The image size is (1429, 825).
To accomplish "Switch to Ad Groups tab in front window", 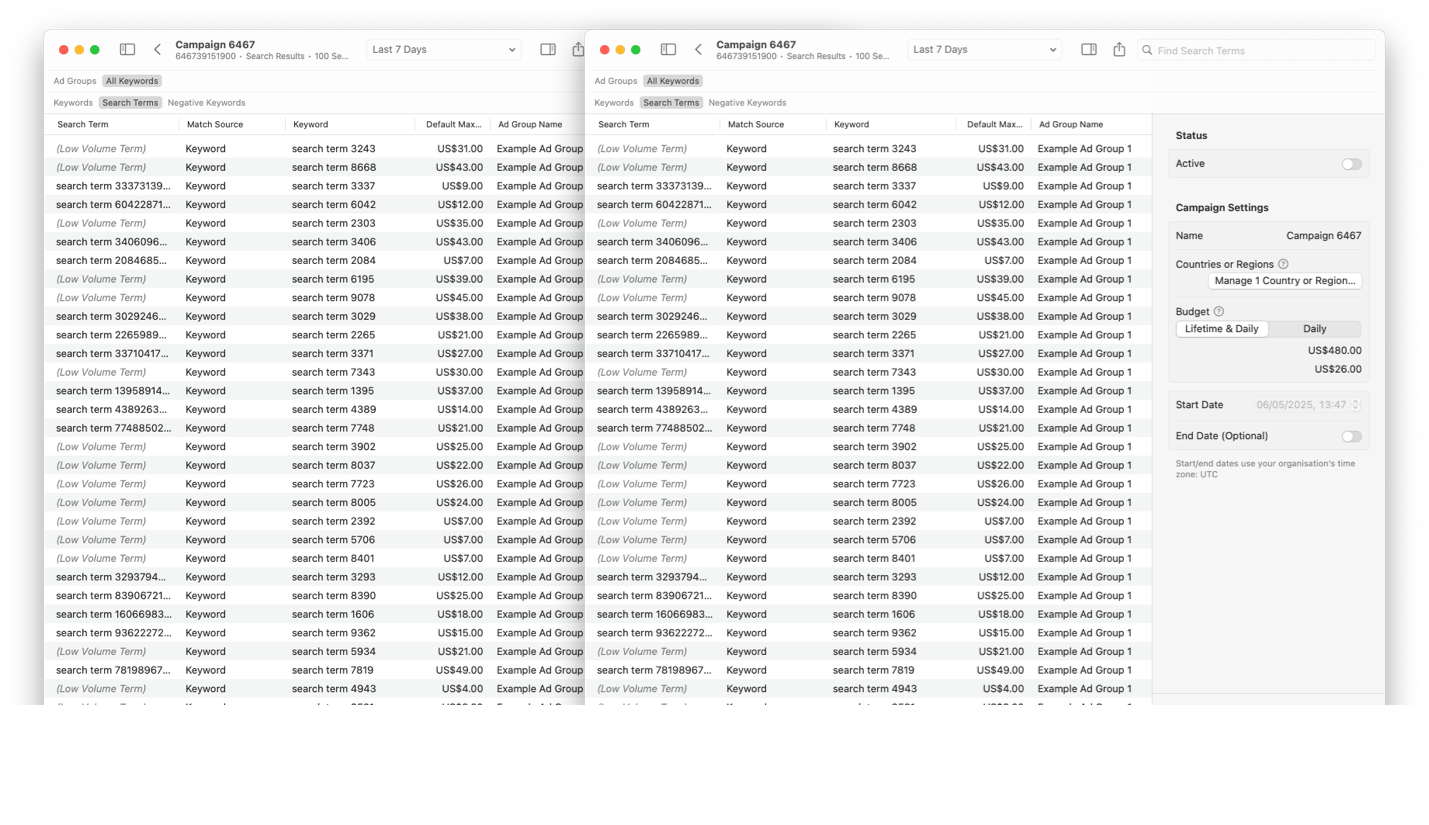I will (615, 81).
